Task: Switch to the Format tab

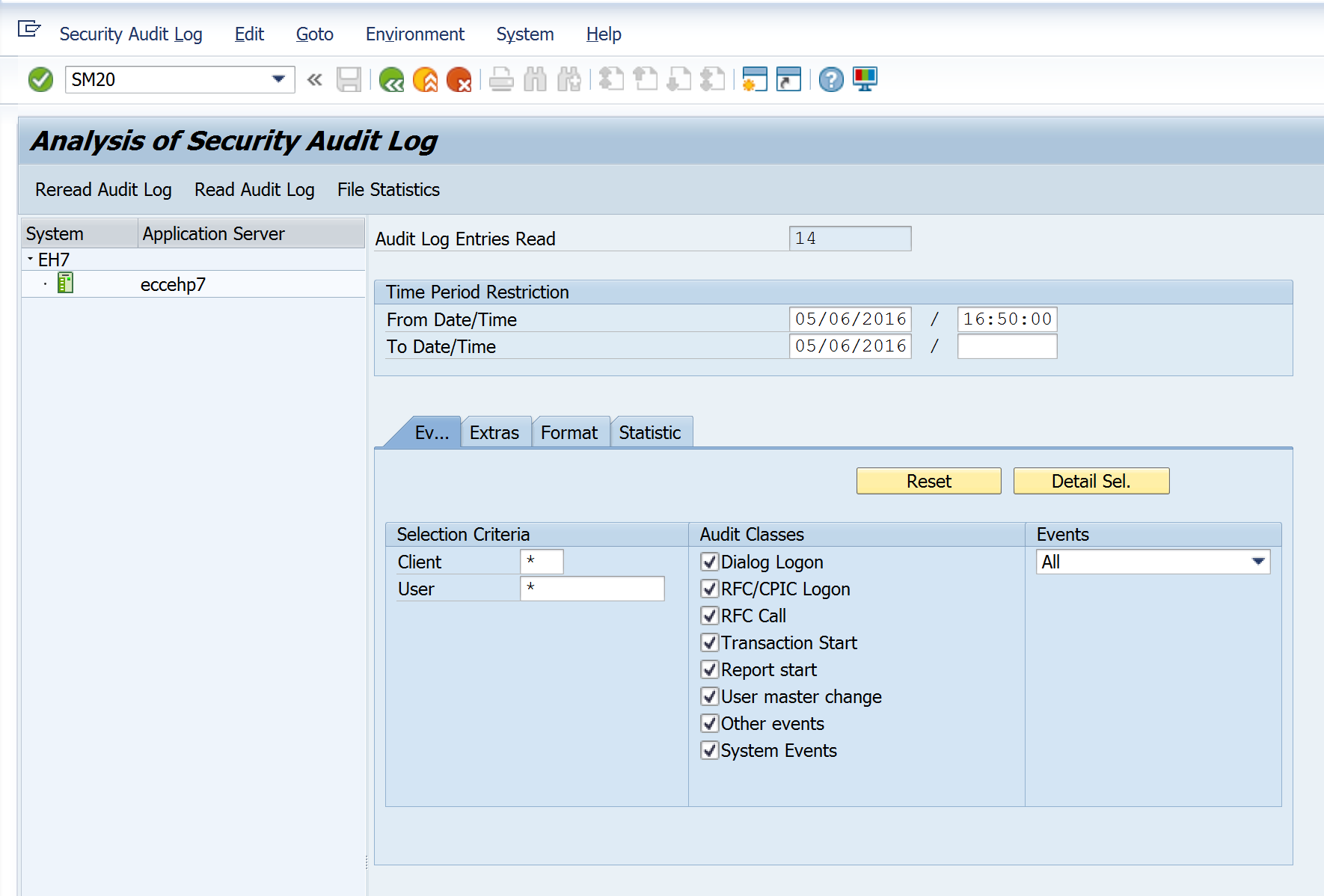Action: [569, 432]
